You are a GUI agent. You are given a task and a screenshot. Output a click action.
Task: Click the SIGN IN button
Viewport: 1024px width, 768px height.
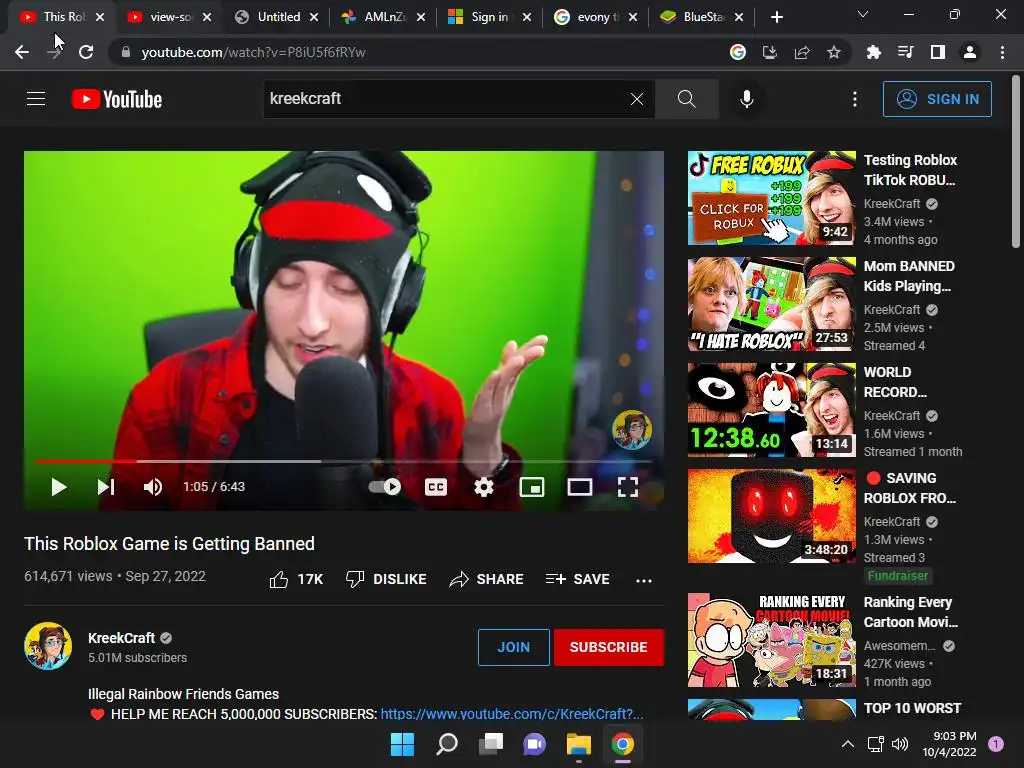pyautogui.click(x=937, y=99)
